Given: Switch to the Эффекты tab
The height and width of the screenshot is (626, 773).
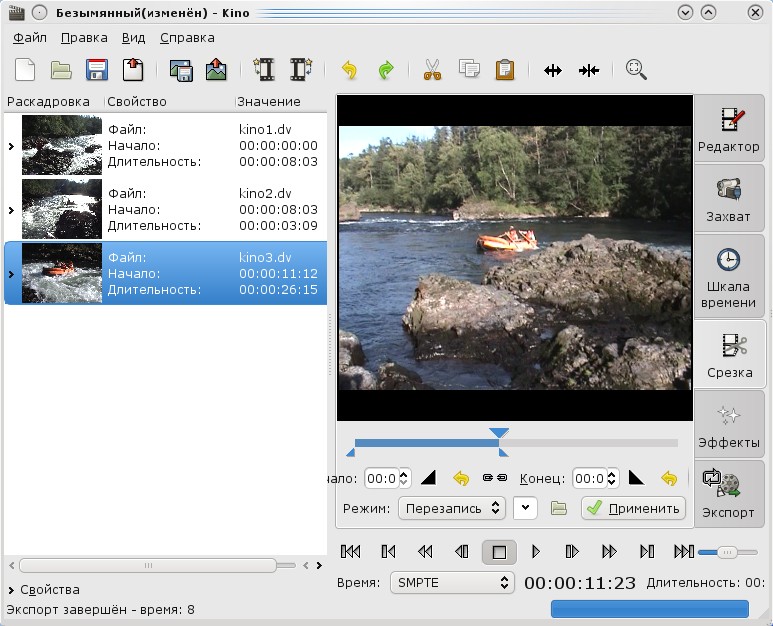Looking at the screenshot, I should click(729, 425).
